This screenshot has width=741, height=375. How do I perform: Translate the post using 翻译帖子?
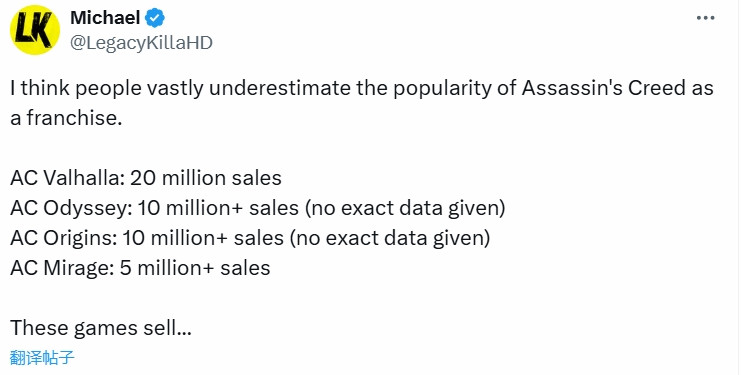(x=42, y=358)
